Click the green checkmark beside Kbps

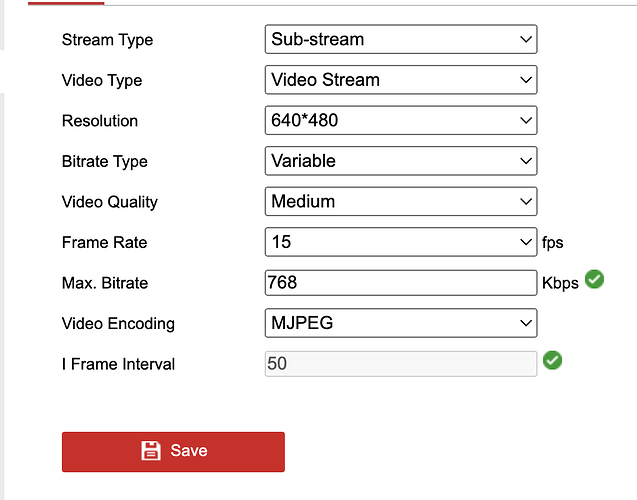point(594,279)
